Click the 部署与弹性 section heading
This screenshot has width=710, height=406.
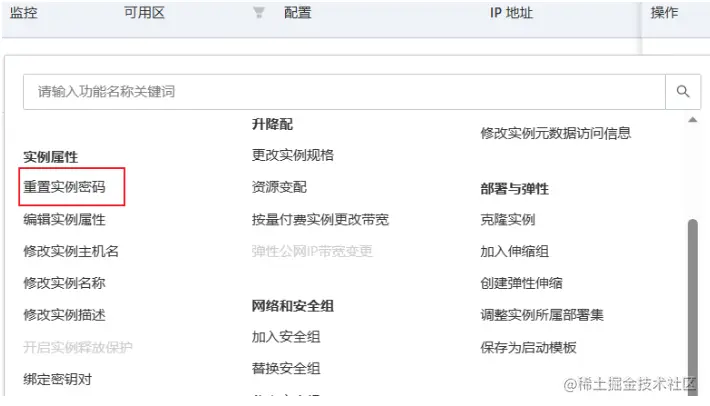point(514,189)
